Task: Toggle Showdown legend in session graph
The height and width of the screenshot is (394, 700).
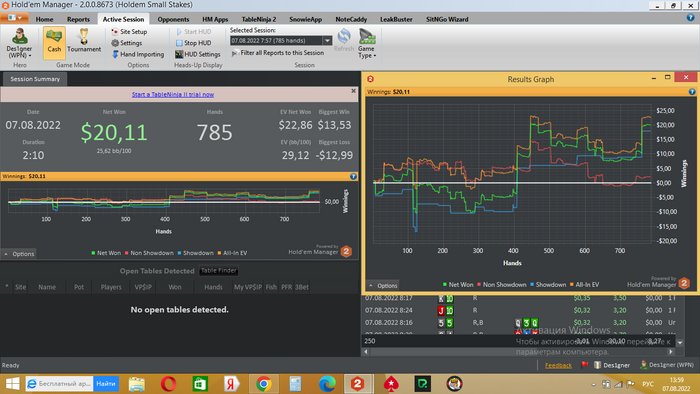Action: tap(195, 253)
